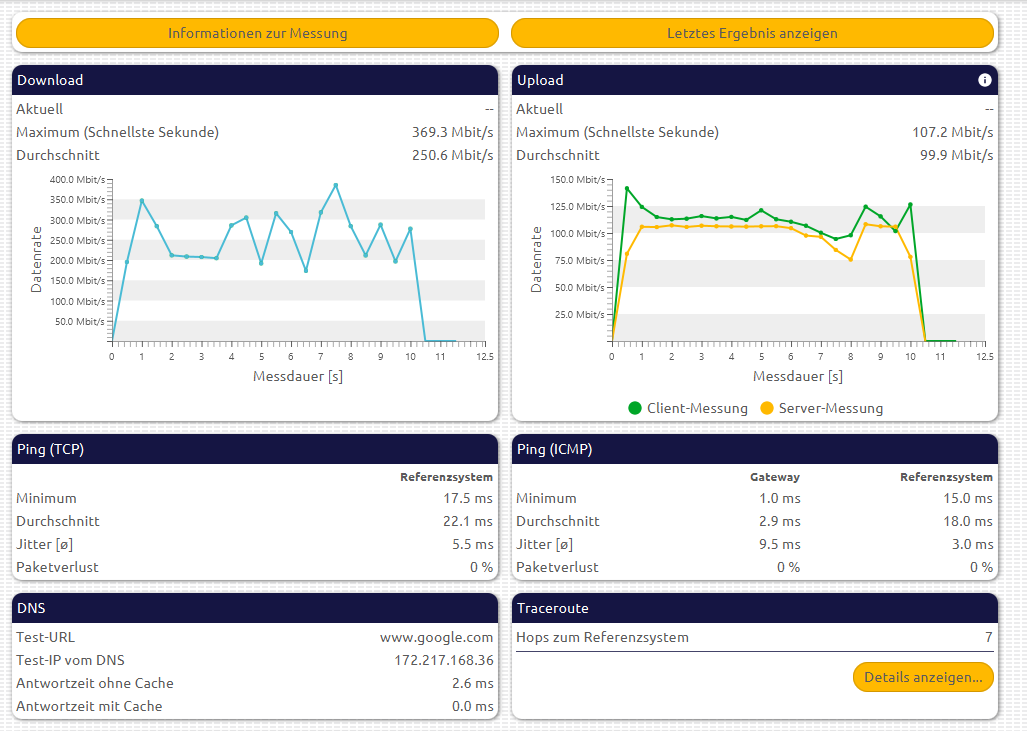
Task: Click the info icon in Upload header
Action: (x=984, y=80)
